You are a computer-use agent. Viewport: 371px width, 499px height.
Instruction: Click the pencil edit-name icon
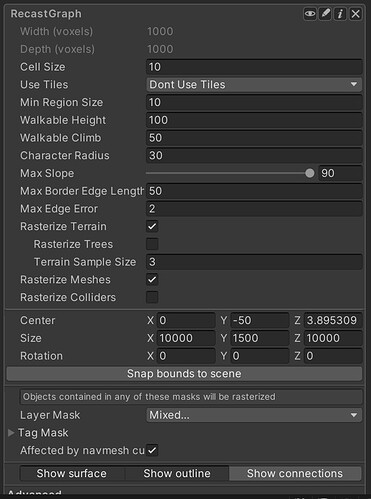click(325, 14)
